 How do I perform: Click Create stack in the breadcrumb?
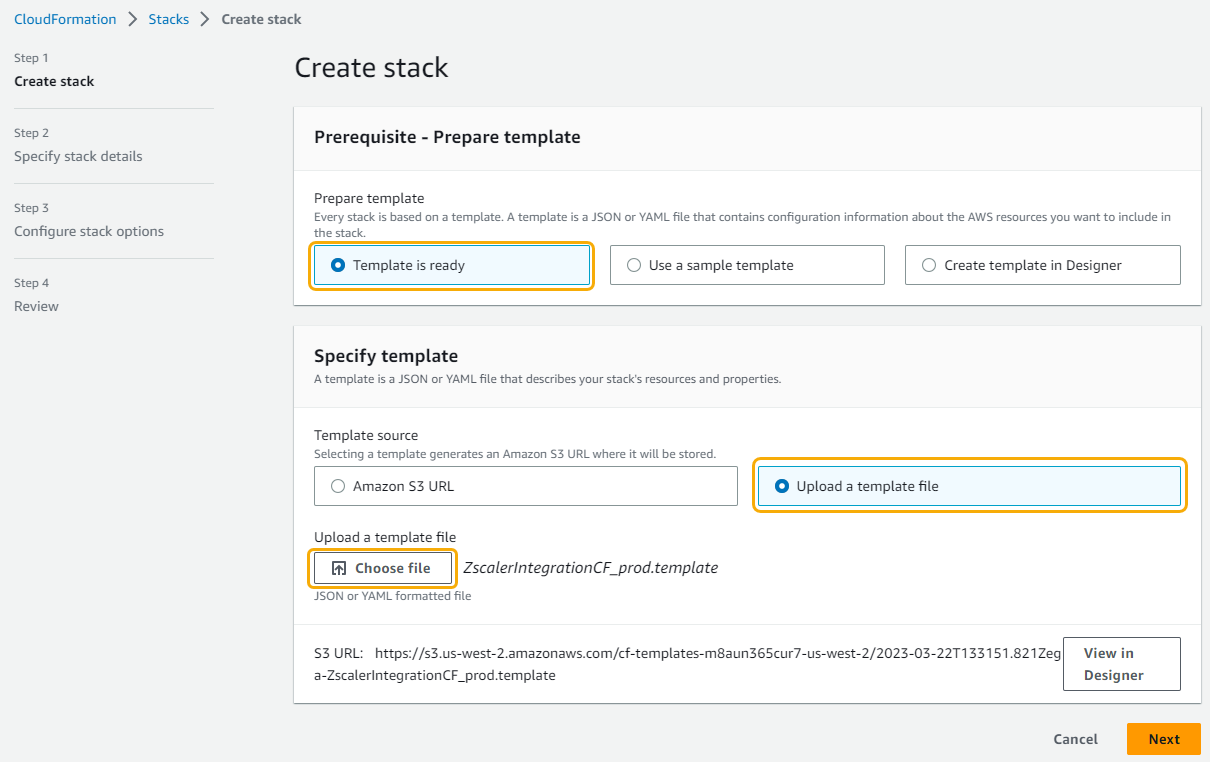[x=261, y=19]
